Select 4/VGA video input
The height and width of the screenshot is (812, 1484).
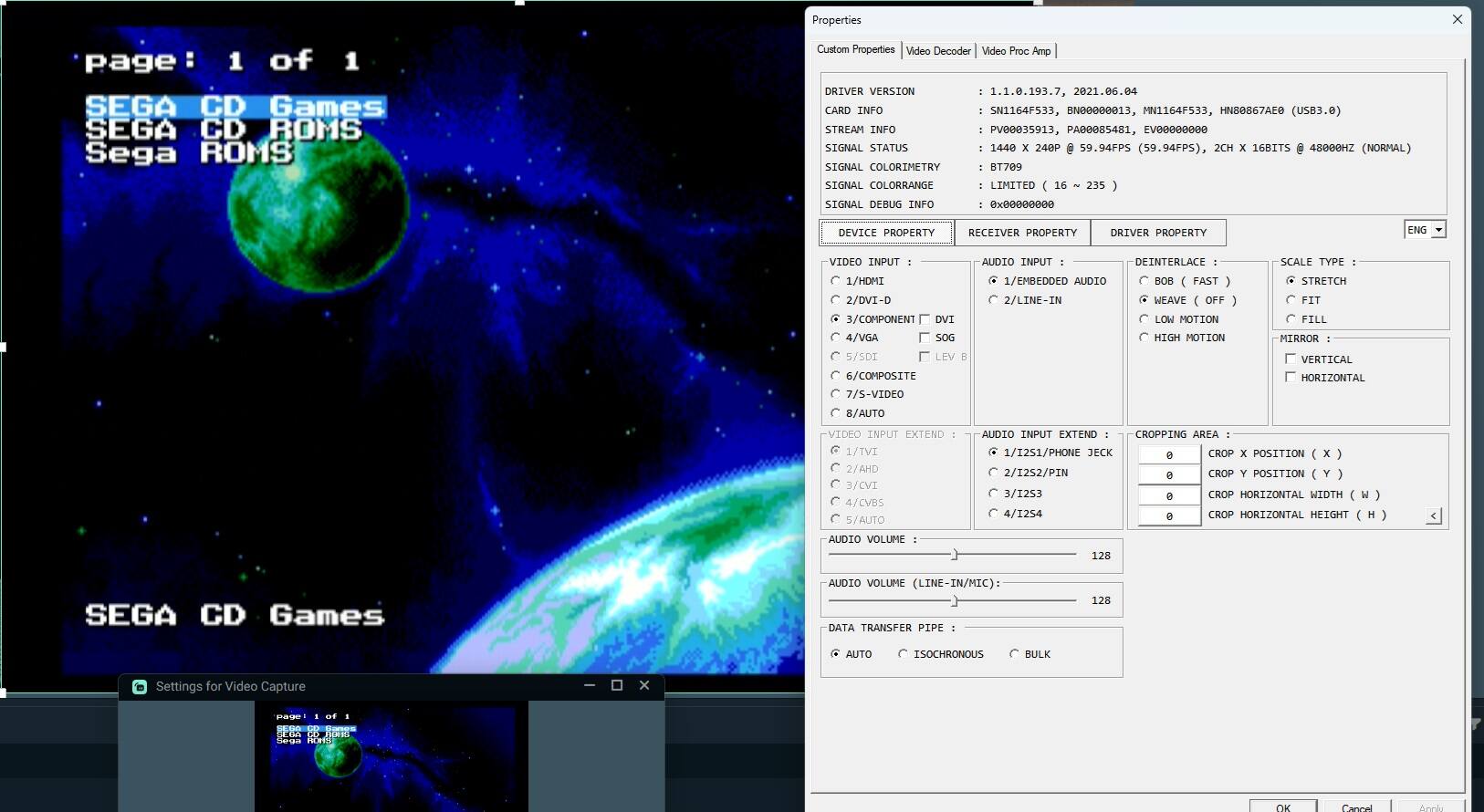[854, 338]
